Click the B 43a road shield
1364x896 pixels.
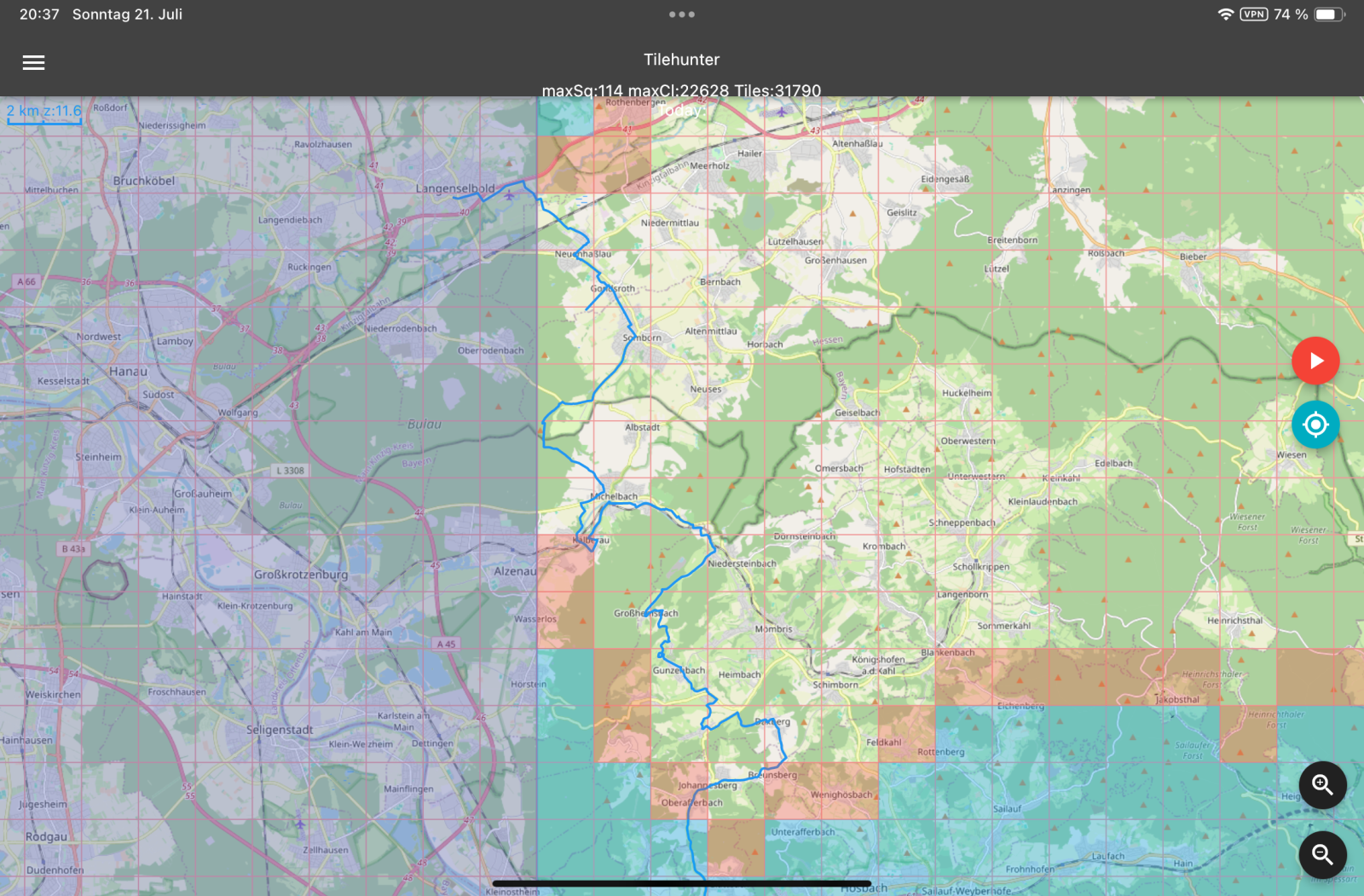[73, 549]
